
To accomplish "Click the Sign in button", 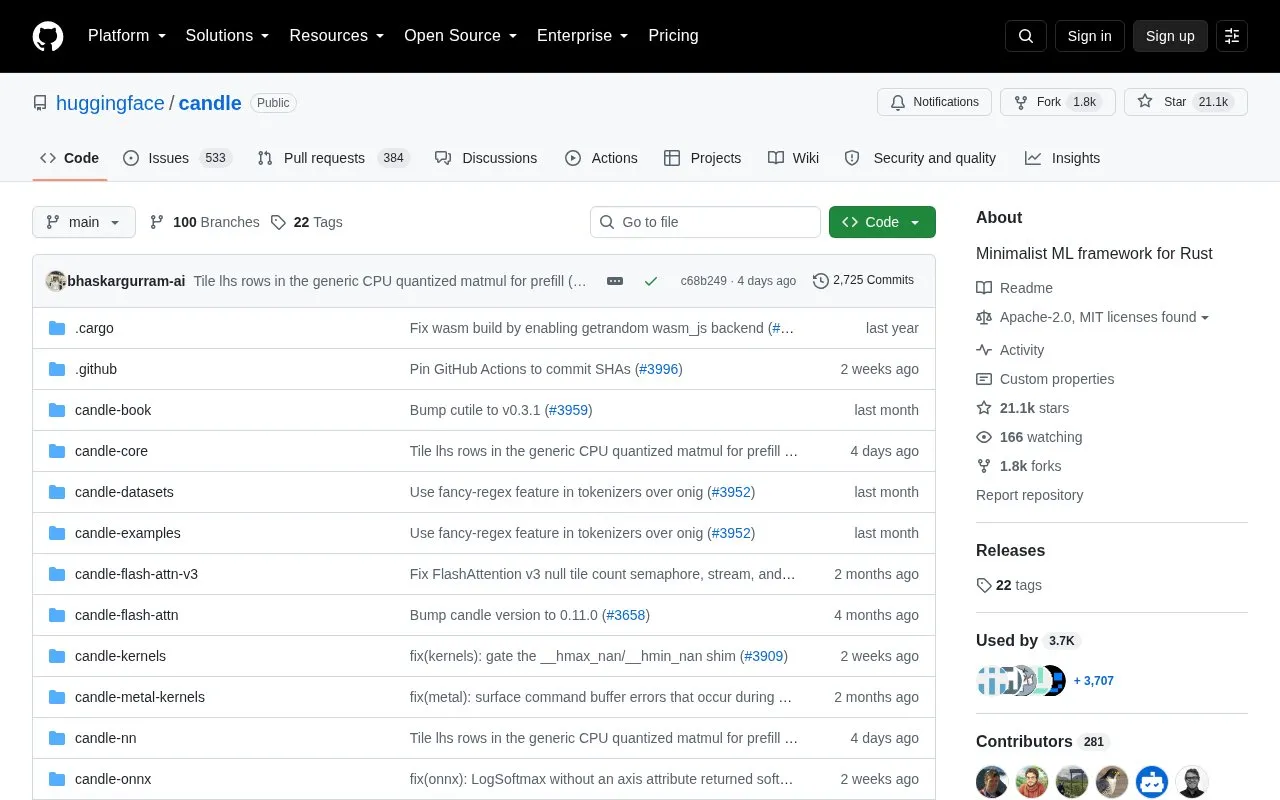I will coord(1090,36).
